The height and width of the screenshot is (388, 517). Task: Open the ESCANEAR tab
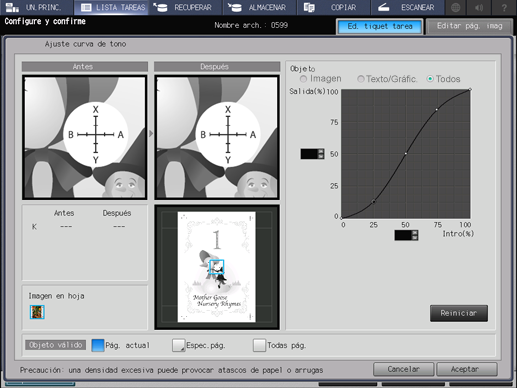pyautogui.click(x=407, y=7)
